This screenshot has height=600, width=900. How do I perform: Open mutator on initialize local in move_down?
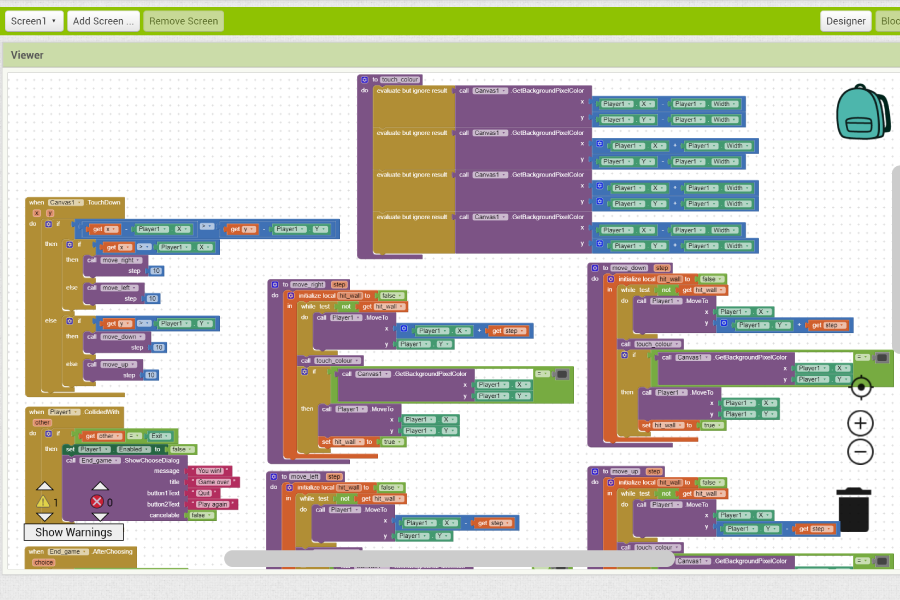click(x=611, y=279)
